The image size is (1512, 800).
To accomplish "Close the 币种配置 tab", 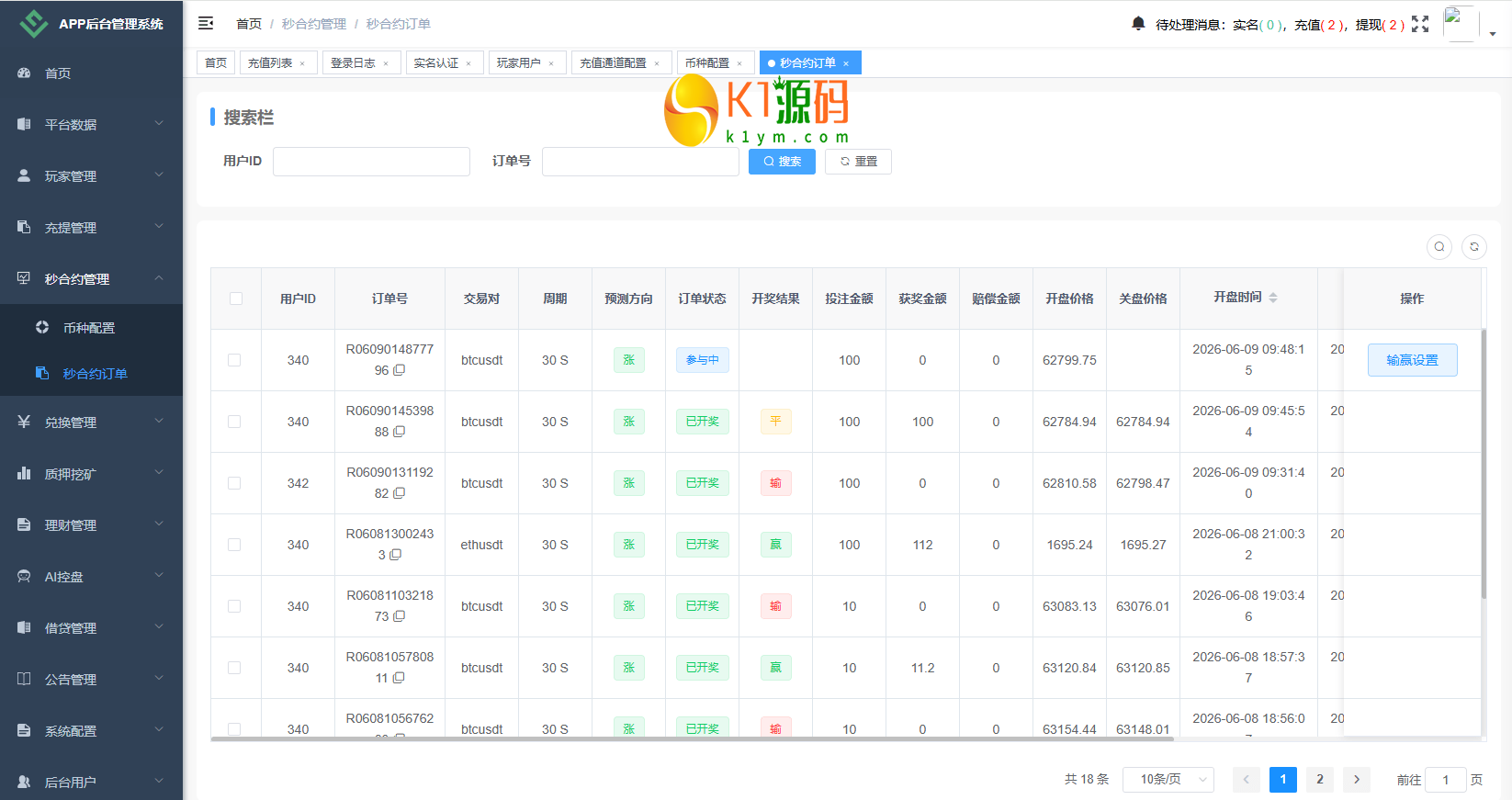I will (739, 63).
